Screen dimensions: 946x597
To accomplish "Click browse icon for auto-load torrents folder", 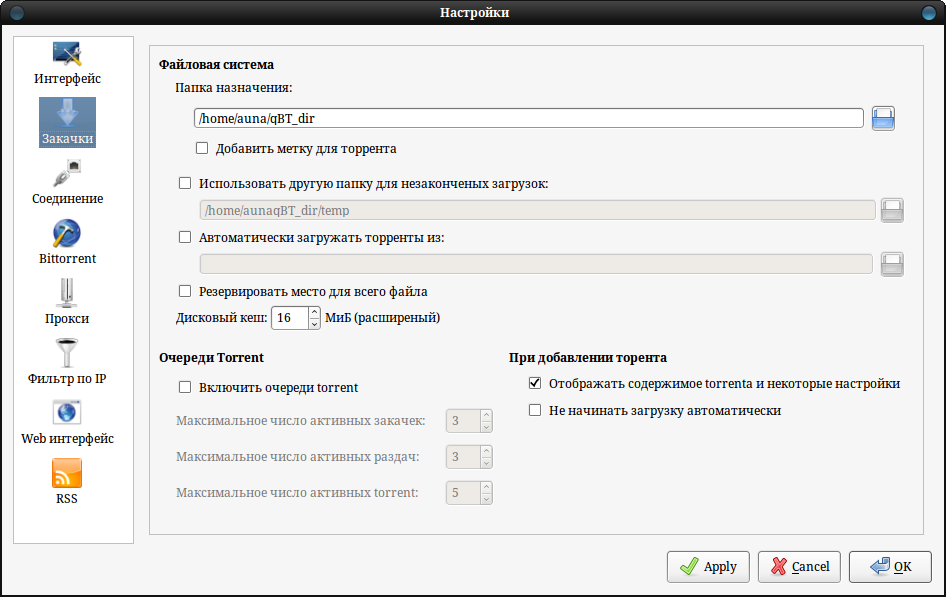I will tap(892, 264).
